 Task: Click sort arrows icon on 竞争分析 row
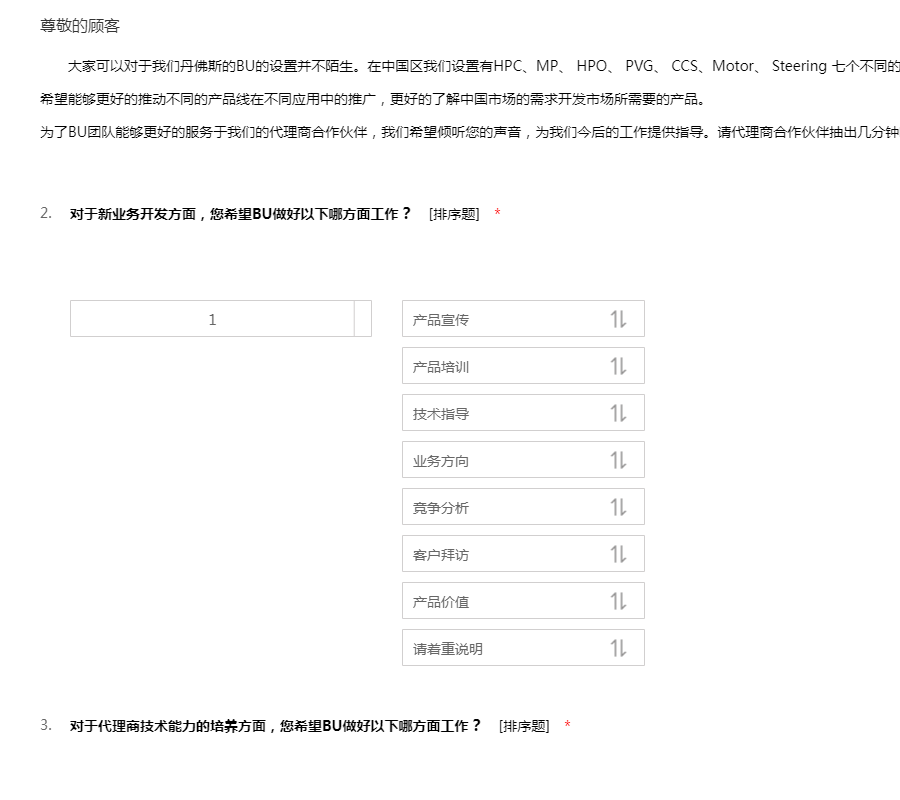tap(618, 507)
